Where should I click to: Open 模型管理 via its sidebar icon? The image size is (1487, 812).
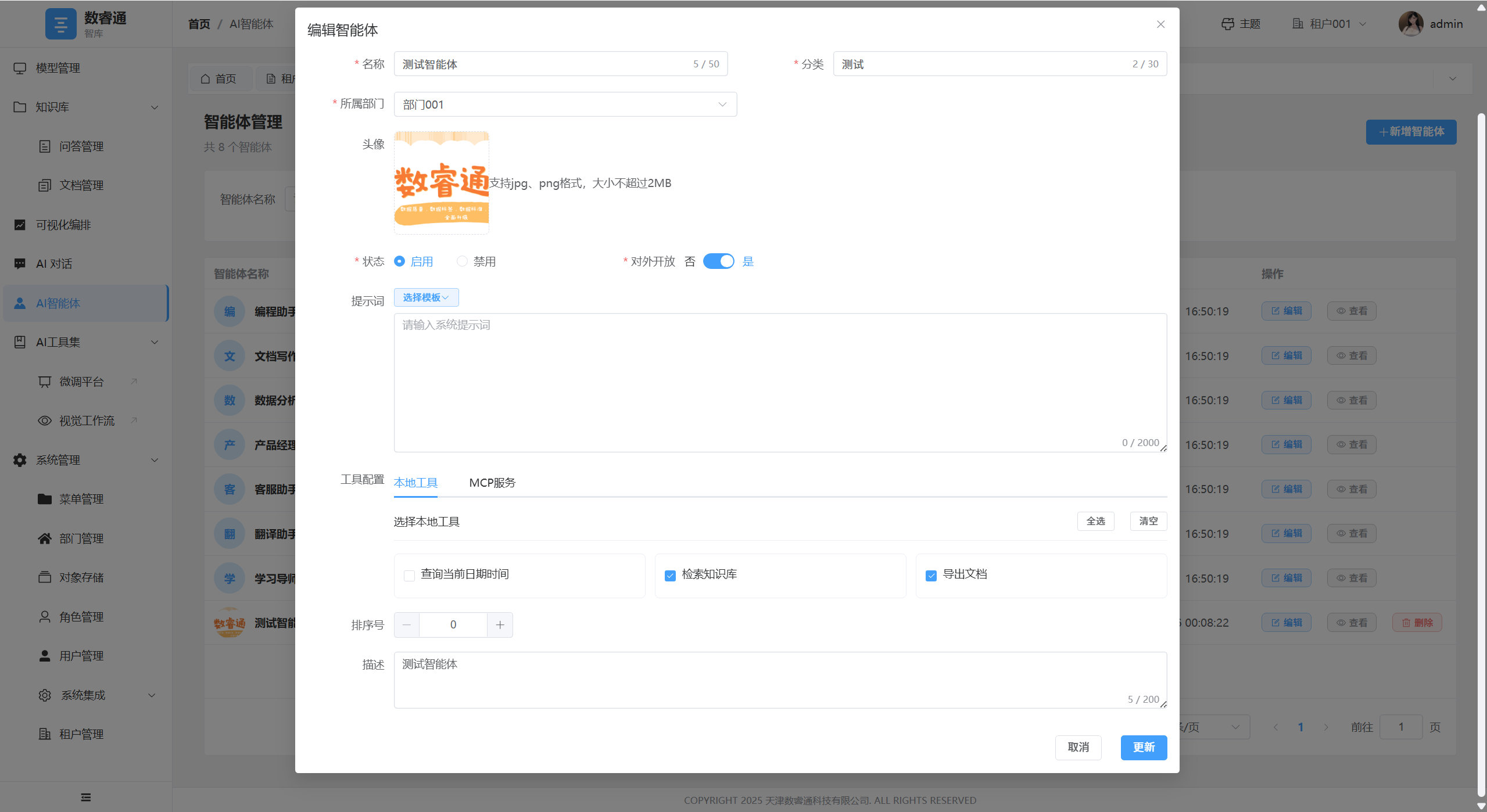pyautogui.click(x=20, y=67)
